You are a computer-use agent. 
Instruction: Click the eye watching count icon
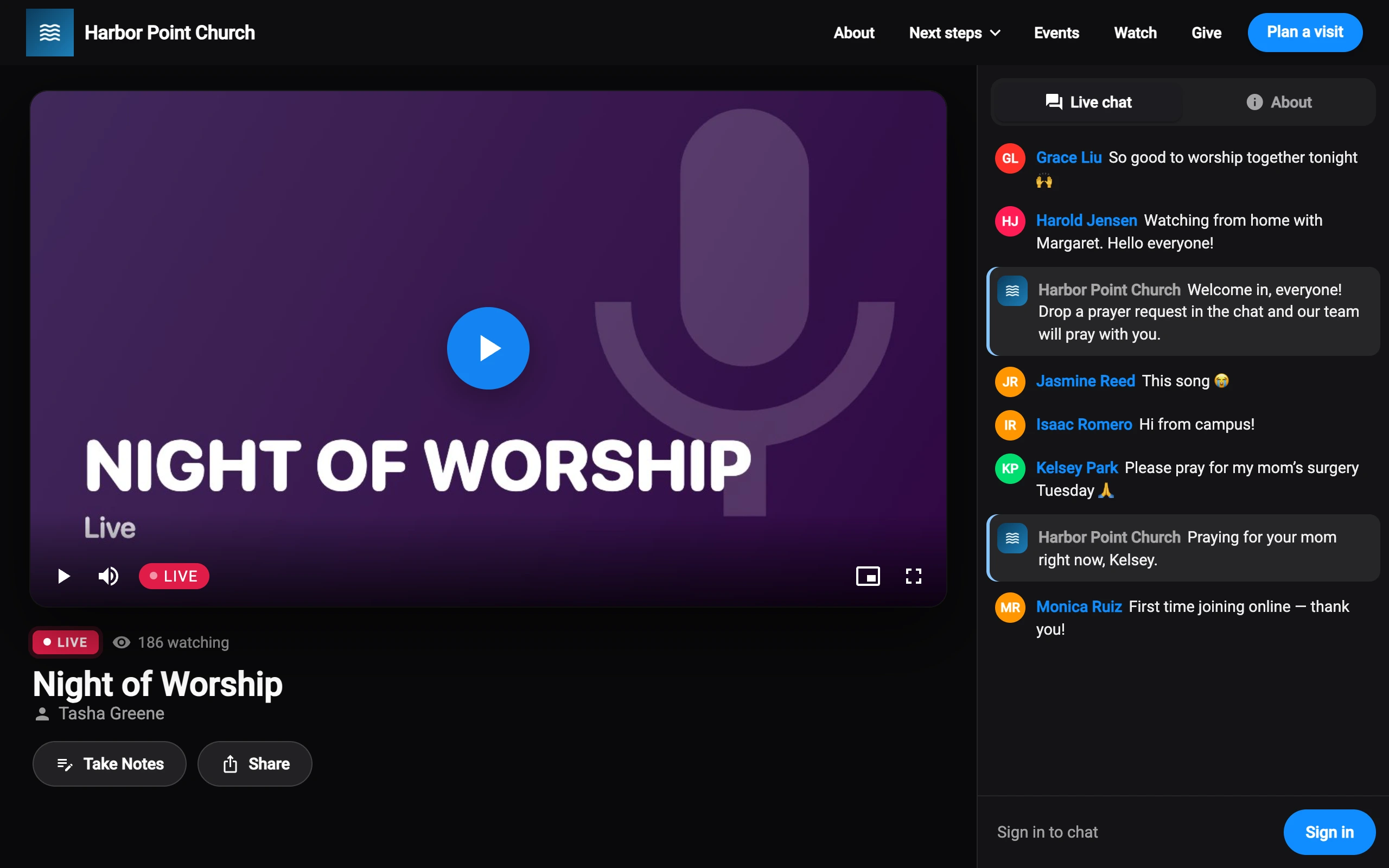coord(121,642)
